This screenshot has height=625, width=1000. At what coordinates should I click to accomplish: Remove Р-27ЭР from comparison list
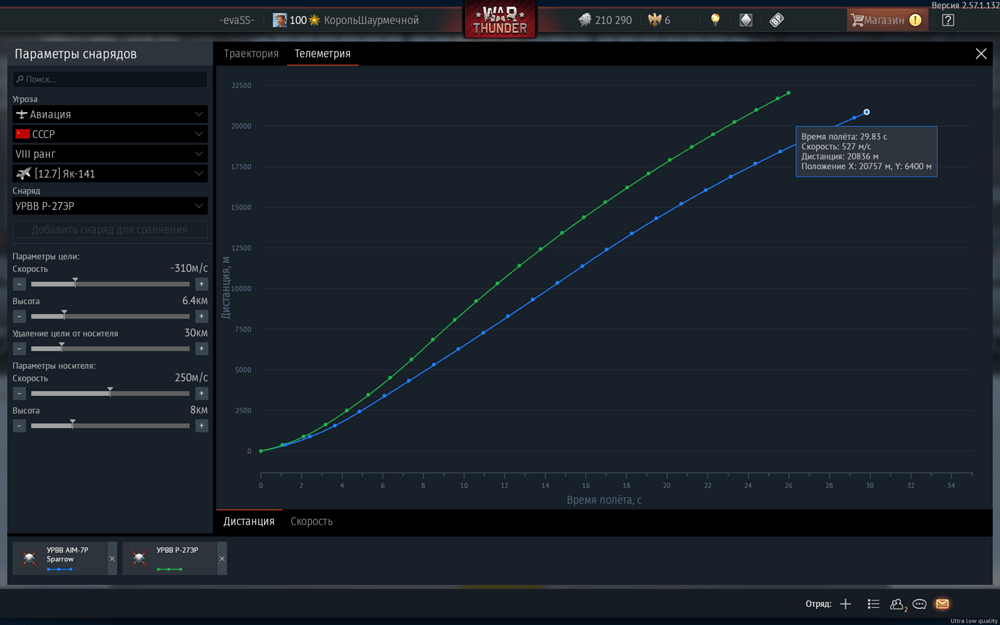[x=222, y=558]
